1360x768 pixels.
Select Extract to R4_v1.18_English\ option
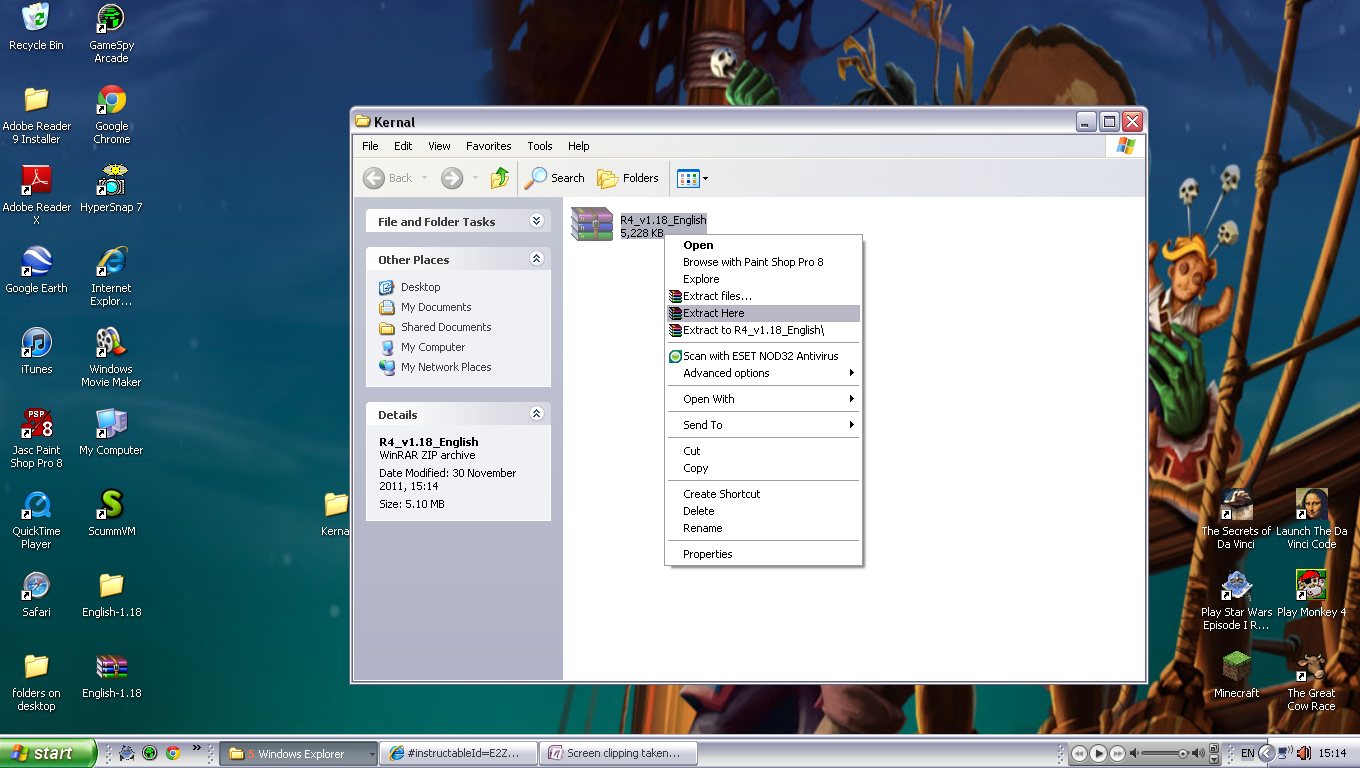point(764,330)
